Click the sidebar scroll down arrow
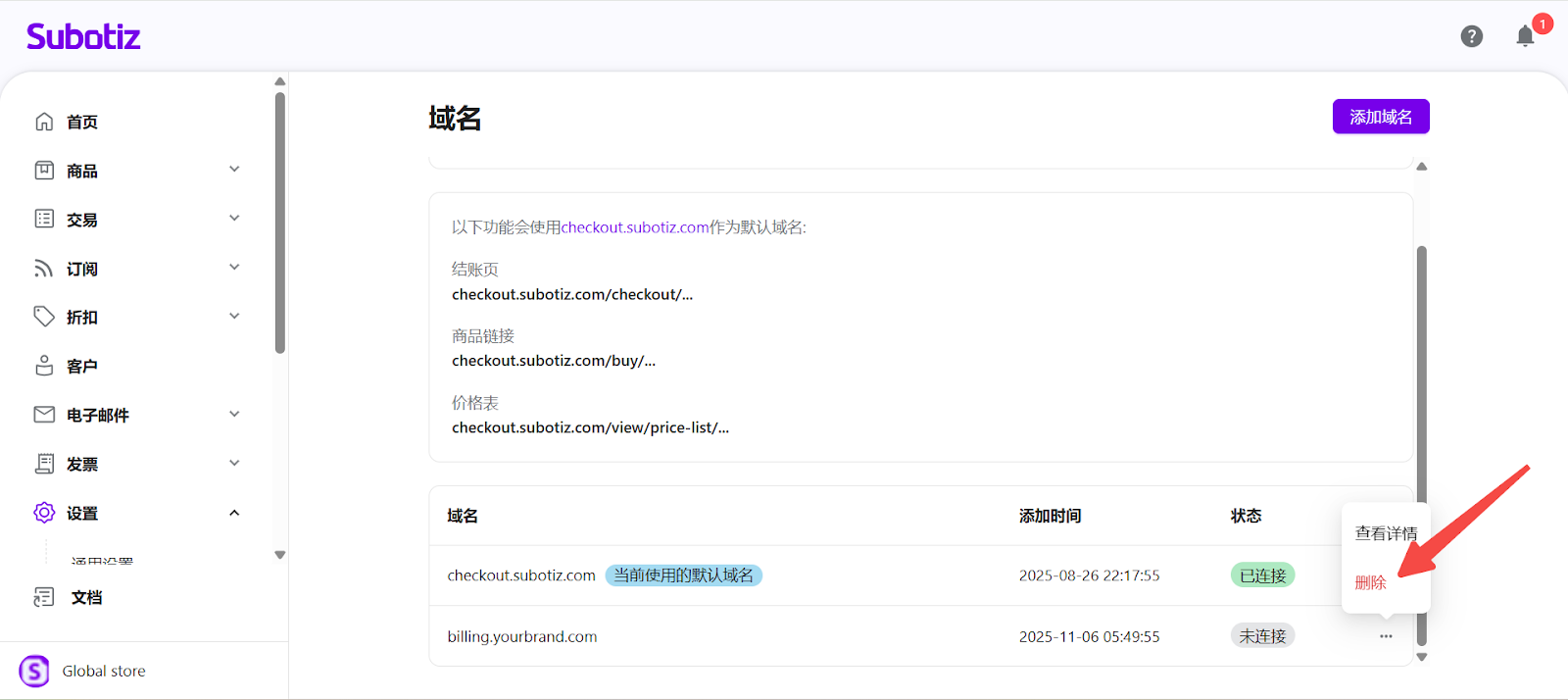This screenshot has height=700, width=1568. tap(280, 555)
